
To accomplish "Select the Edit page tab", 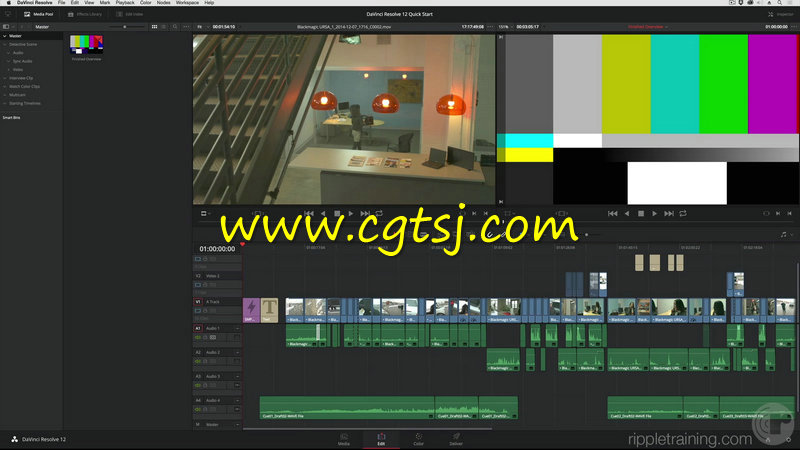I will pos(381,439).
